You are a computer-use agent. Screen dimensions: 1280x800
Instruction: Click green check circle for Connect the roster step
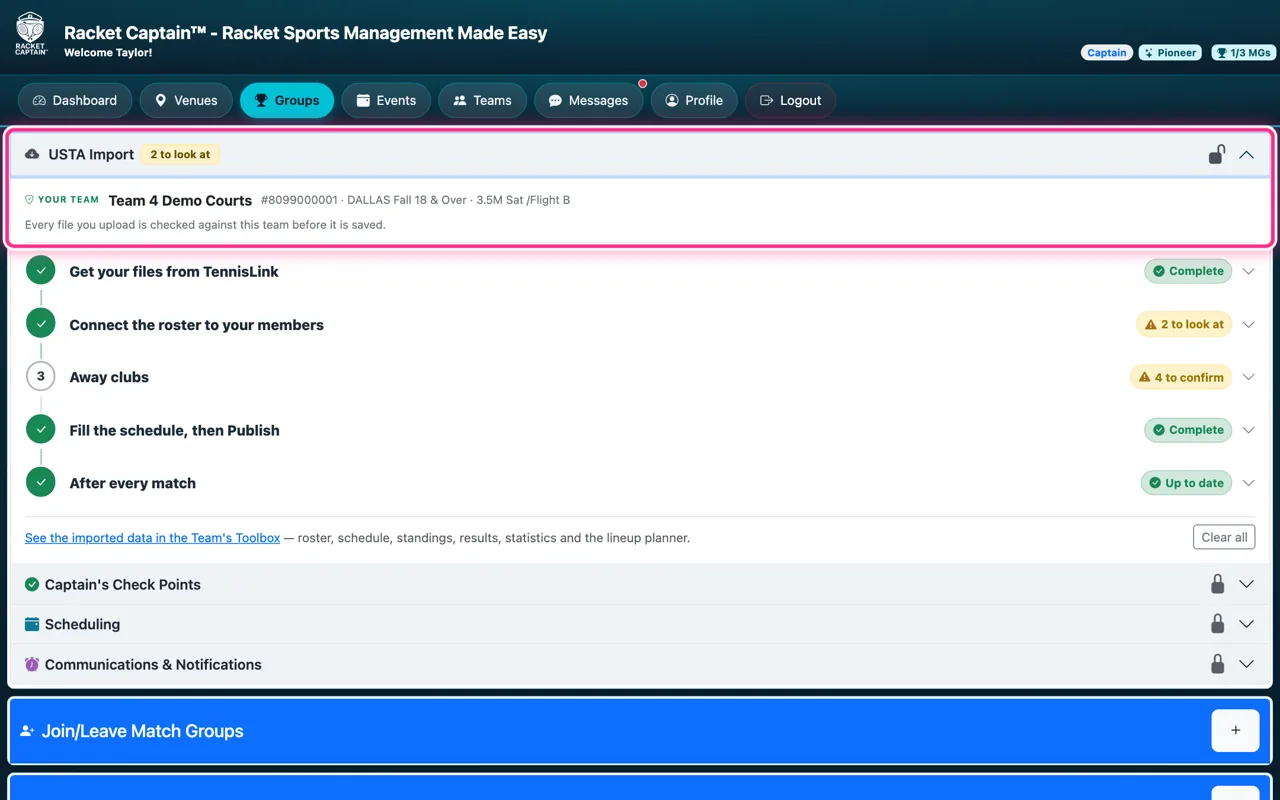click(x=41, y=323)
